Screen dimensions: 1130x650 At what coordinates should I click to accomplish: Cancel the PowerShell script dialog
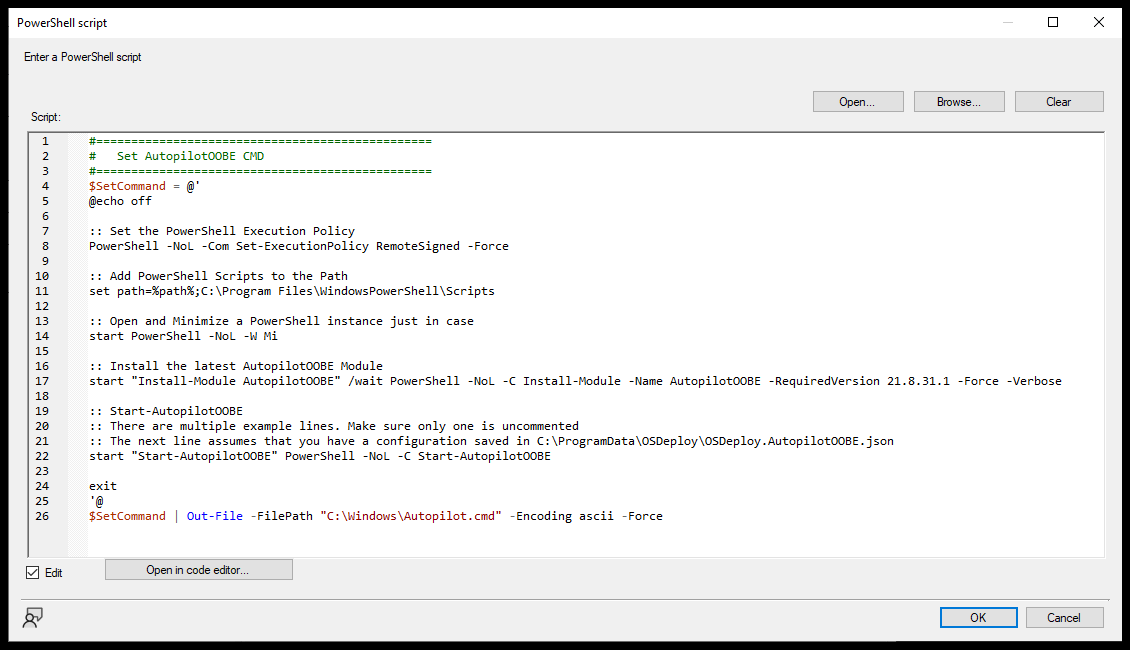click(x=1064, y=617)
